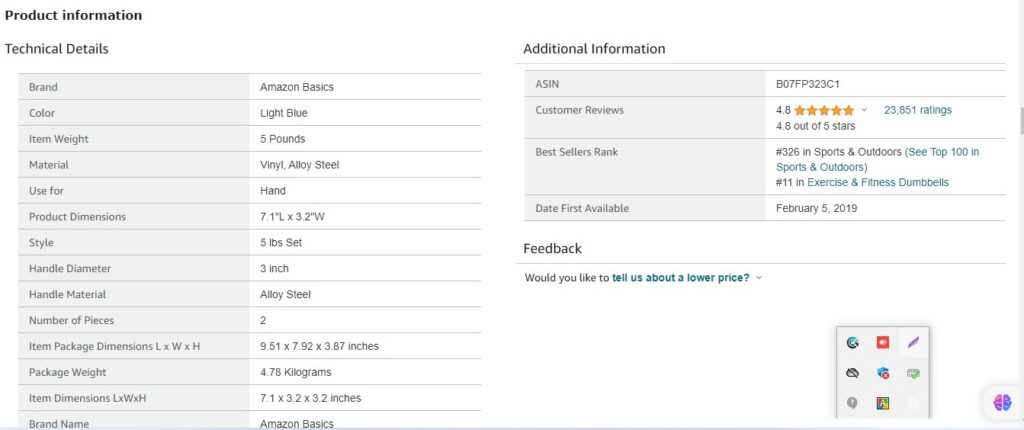Open the green checkmark tray icon
1024x430 pixels.
(913, 373)
